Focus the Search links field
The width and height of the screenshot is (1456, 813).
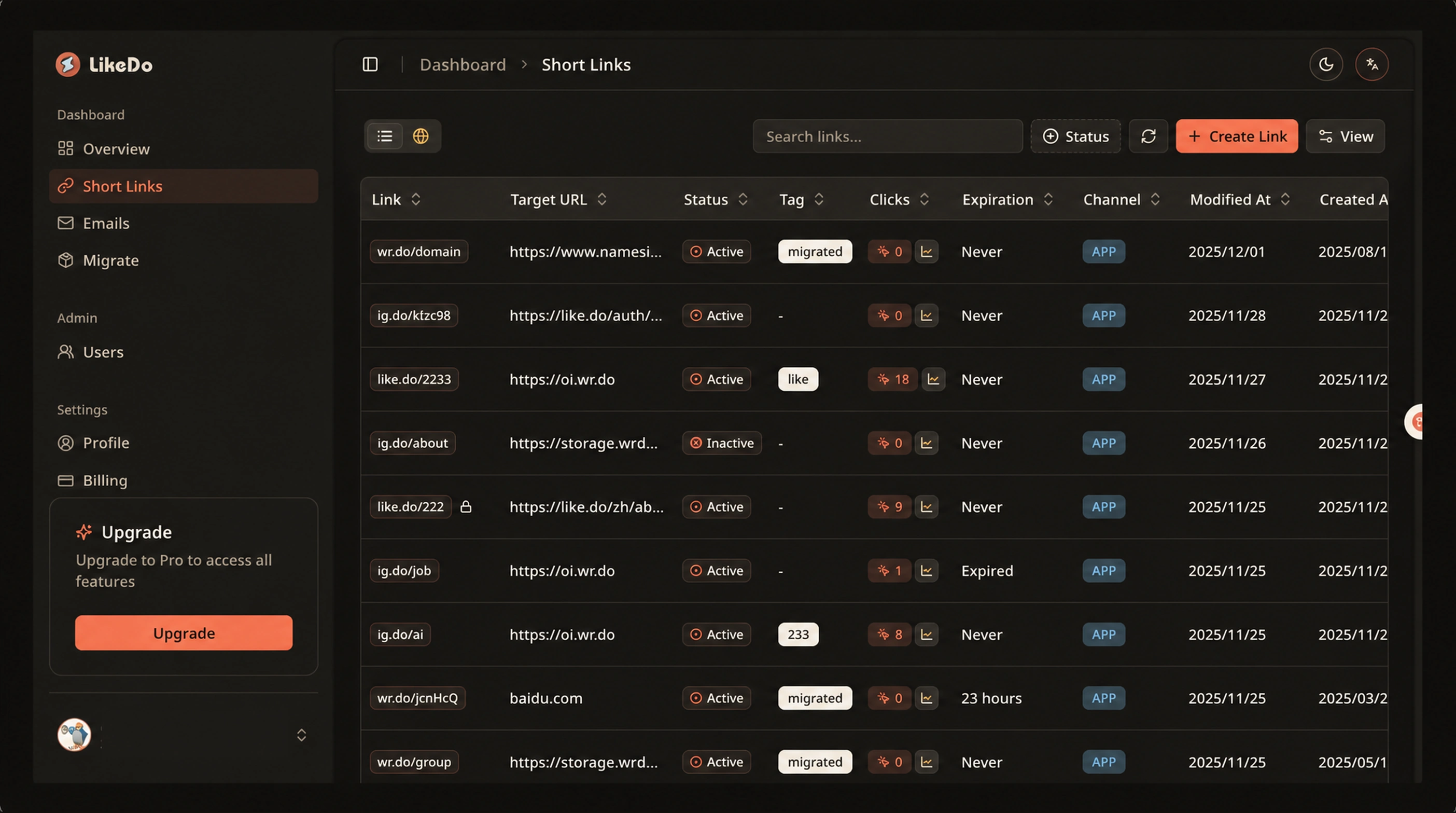click(887, 136)
